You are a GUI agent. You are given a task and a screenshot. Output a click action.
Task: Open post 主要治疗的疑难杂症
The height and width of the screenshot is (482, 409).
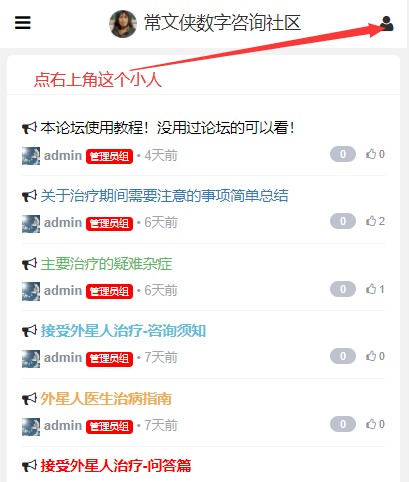point(106,264)
